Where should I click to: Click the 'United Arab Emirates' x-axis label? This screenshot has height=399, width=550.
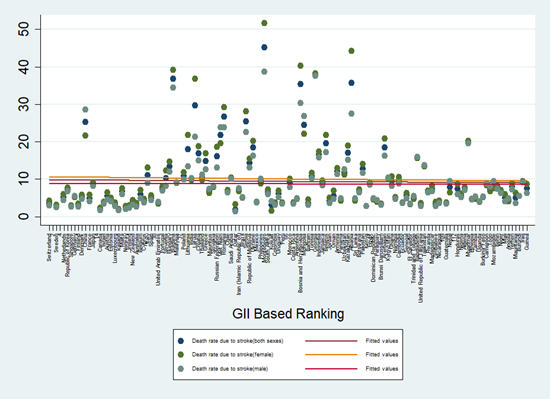(158, 259)
